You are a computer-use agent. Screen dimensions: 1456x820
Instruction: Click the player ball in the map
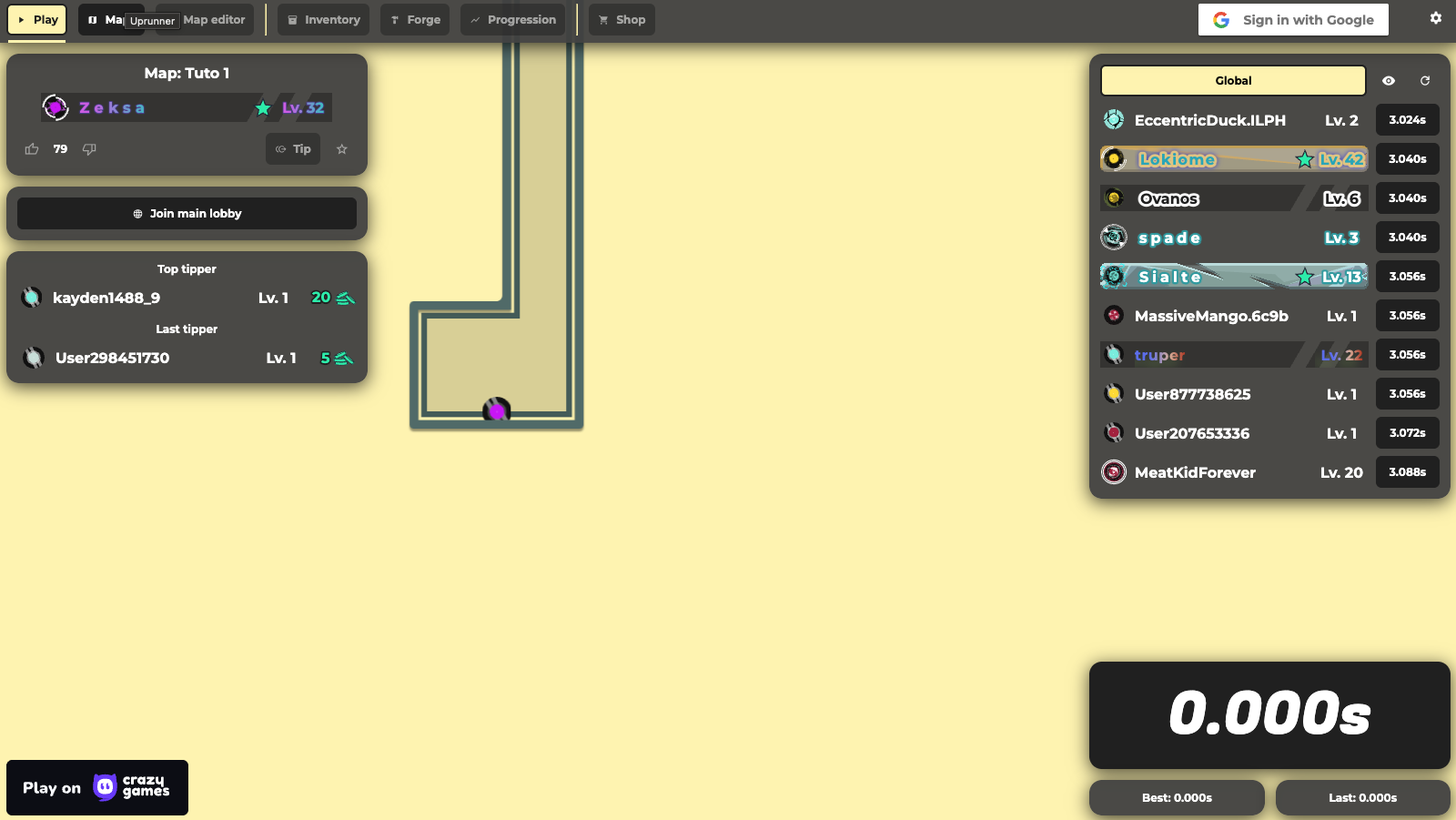point(497,410)
